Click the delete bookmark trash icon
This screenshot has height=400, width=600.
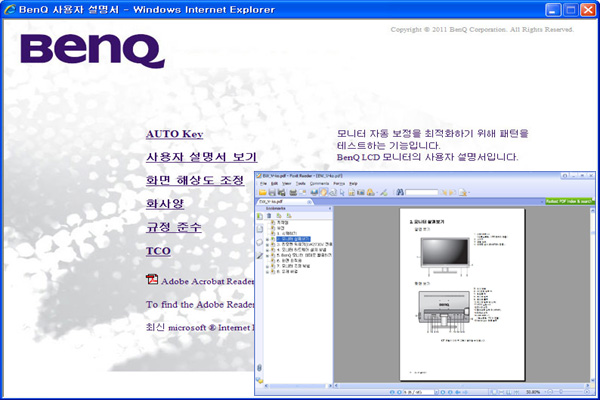(269, 216)
